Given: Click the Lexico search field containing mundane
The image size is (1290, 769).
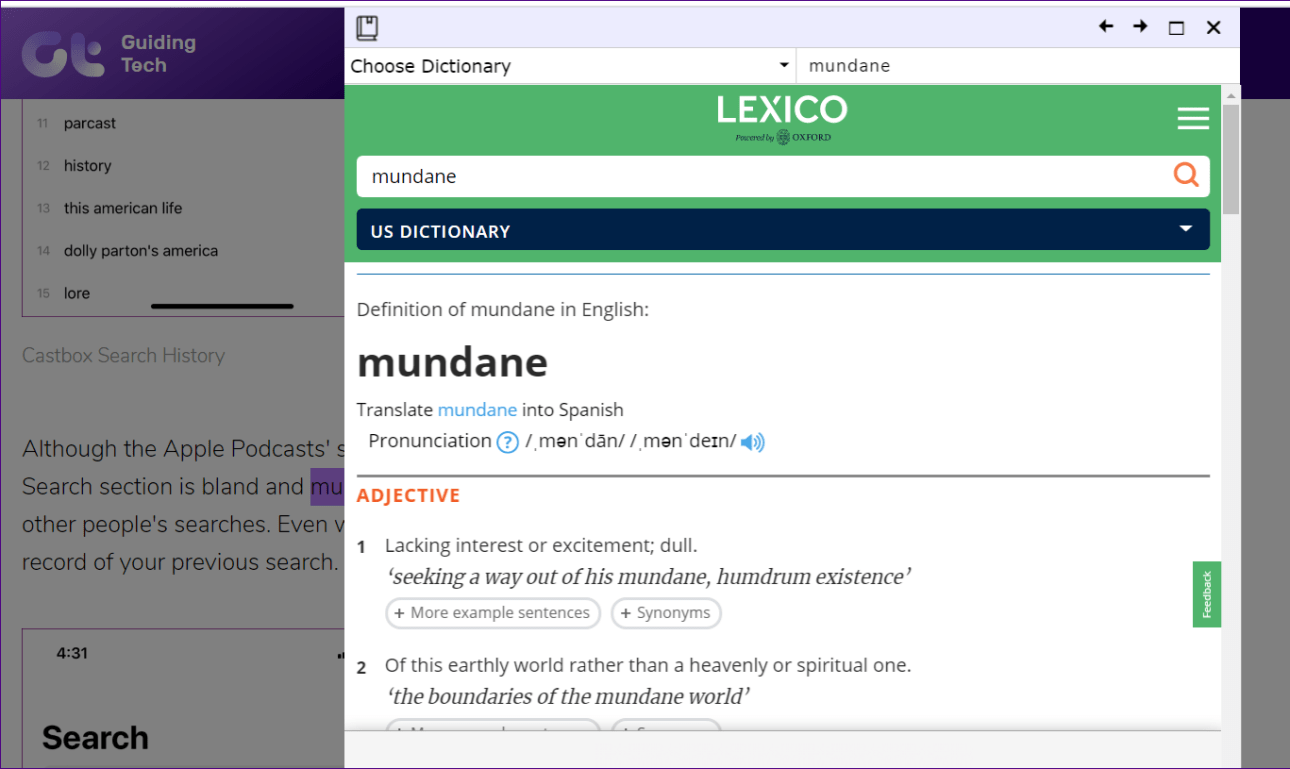Looking at the screenshot, I should (x=760, y=177).
